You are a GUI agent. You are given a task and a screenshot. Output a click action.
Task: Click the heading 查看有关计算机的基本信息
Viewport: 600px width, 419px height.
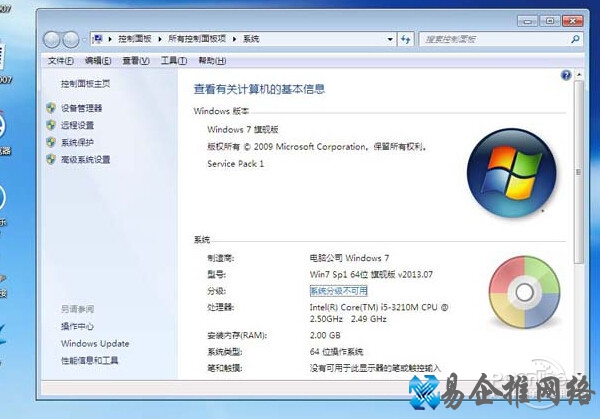coord(259,89)
